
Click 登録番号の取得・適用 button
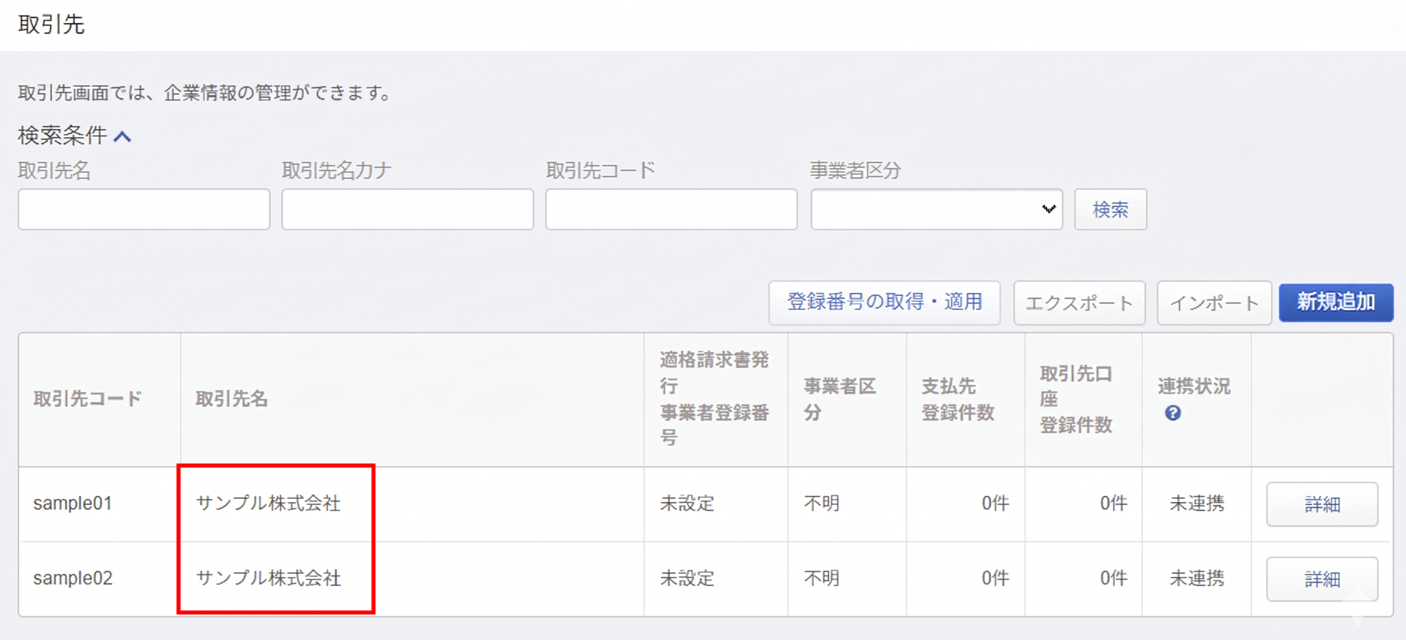[x=884, y=302]
